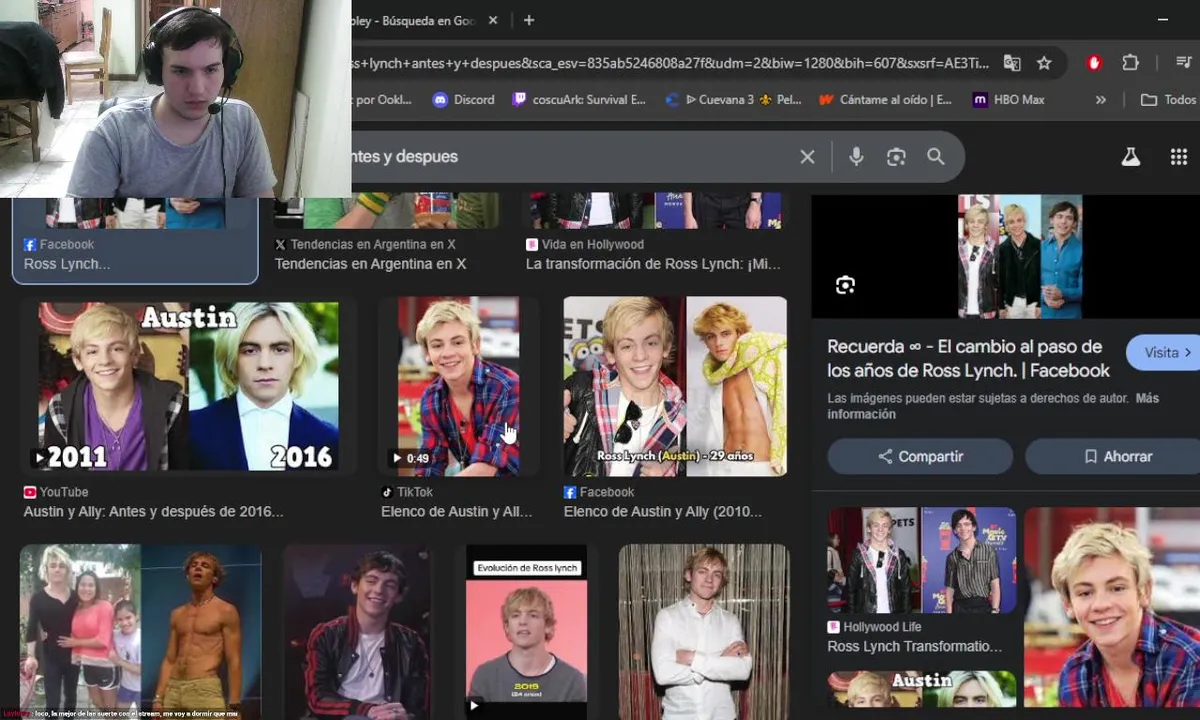
Task: Open the white shirt crossed arms image
Action: 704,632
